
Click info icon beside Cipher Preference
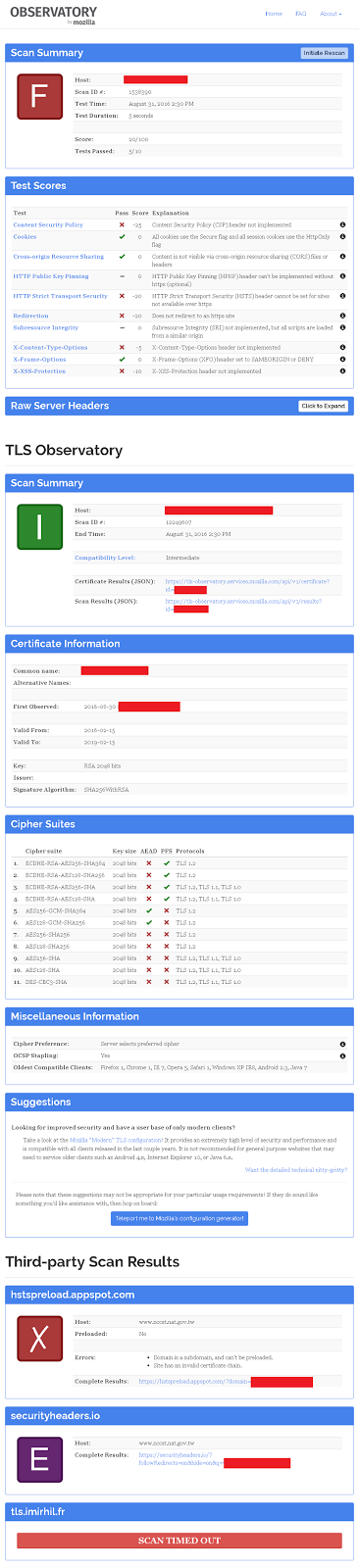tap(342, 1045)
